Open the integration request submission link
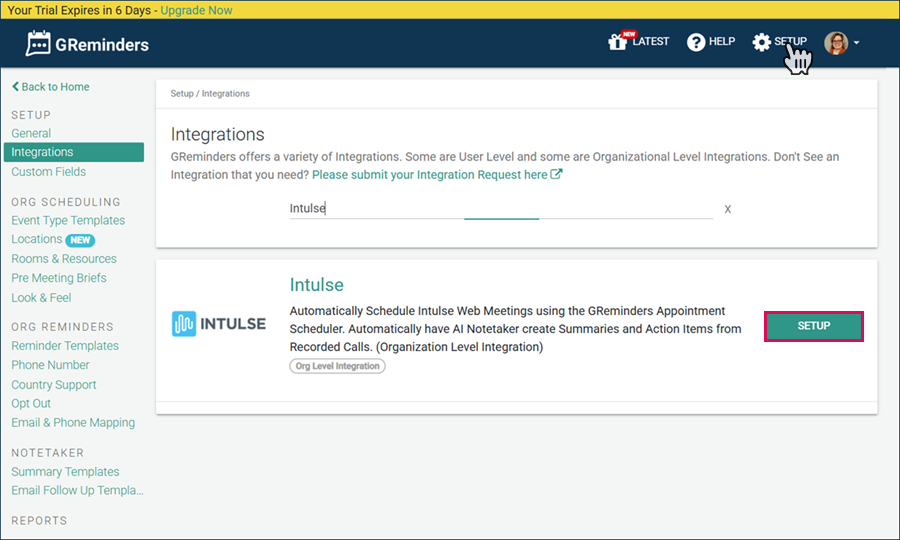The image size is (900, 540). pos(436,174)
